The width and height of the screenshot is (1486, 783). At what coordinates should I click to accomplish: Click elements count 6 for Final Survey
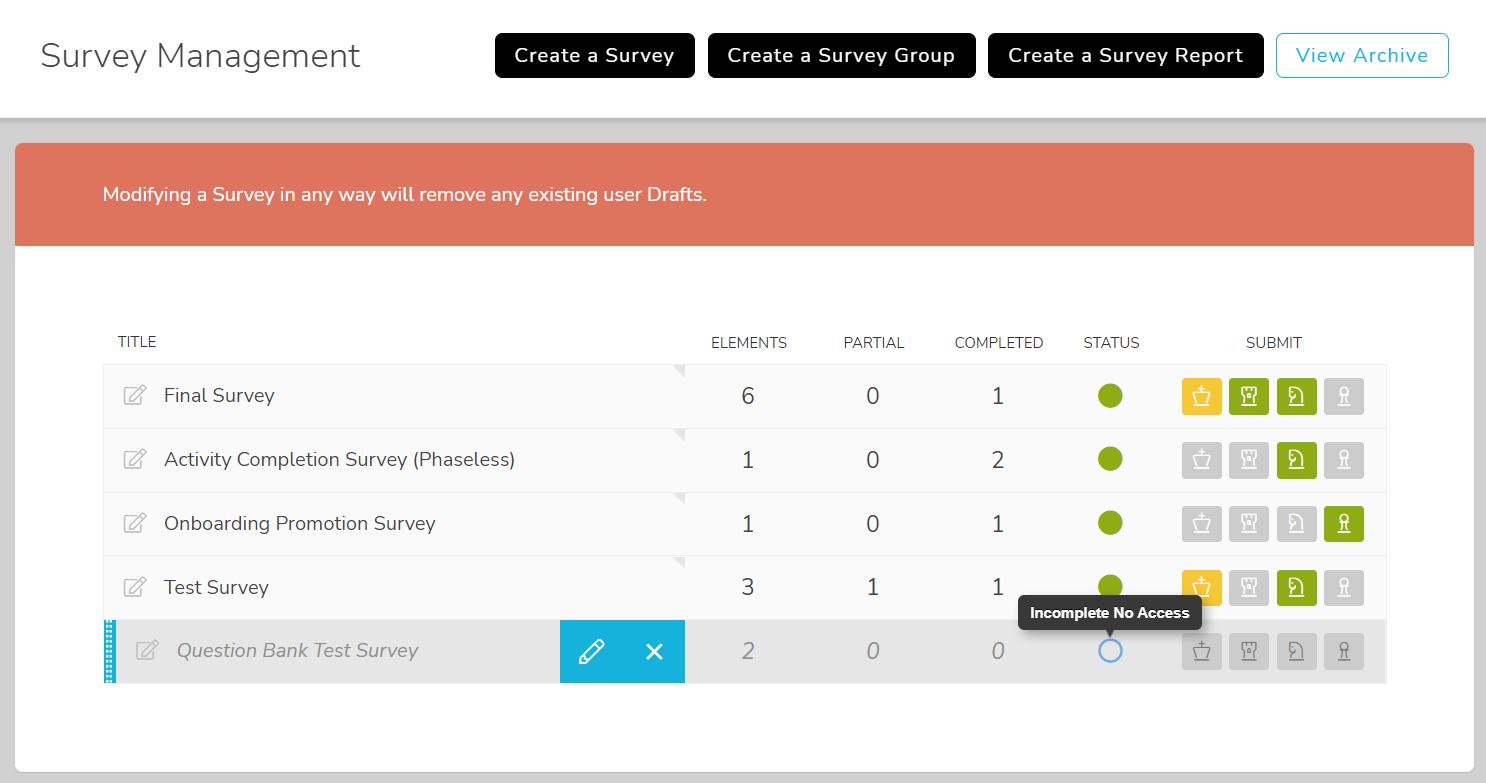pos(748,396)
